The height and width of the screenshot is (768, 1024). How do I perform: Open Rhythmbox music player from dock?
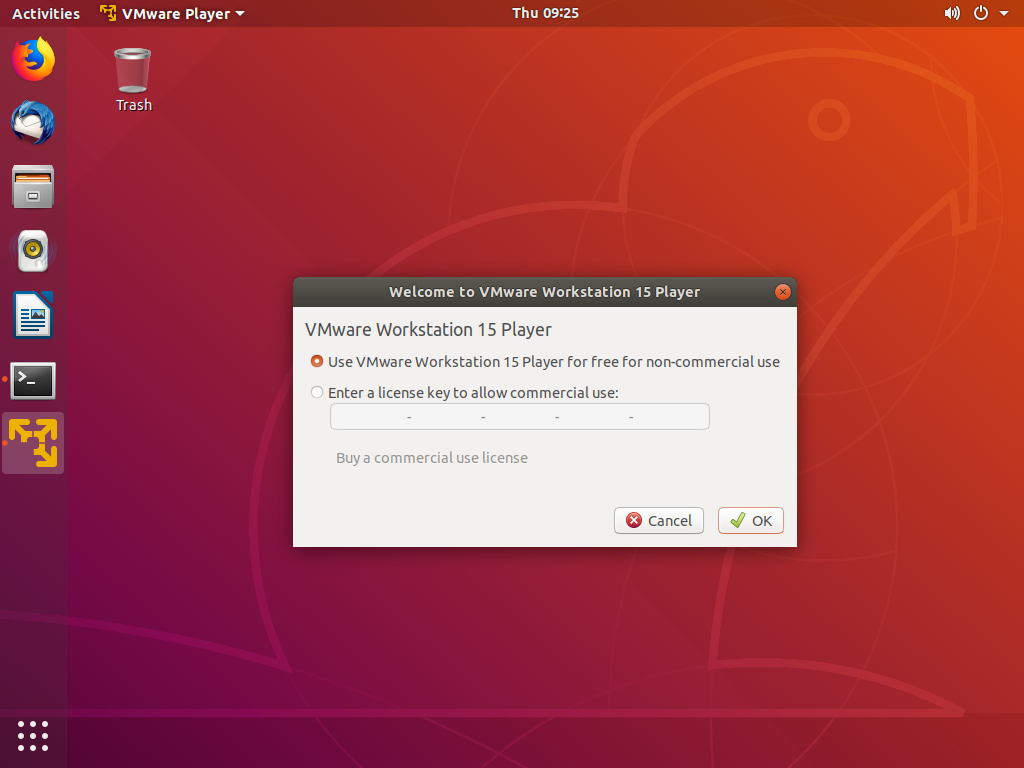(33, 251)
